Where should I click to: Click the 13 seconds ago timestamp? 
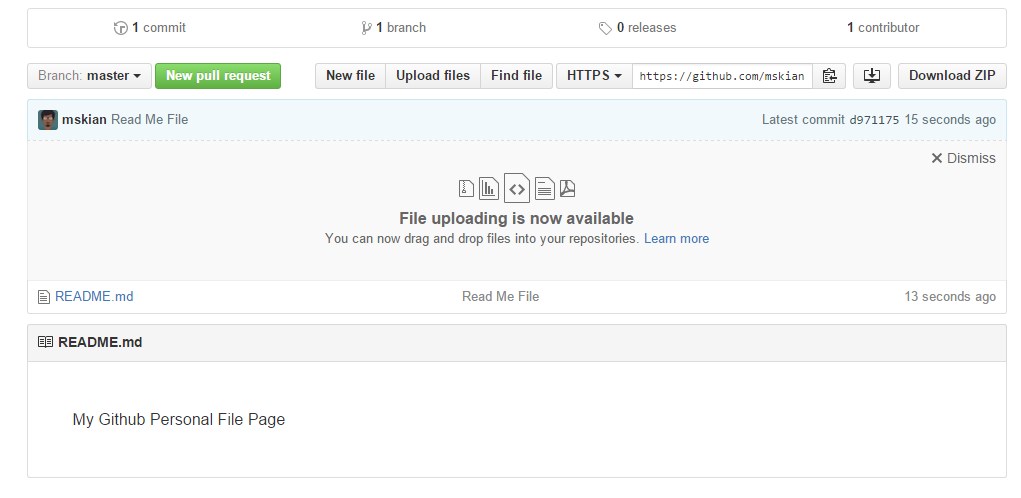950,297
